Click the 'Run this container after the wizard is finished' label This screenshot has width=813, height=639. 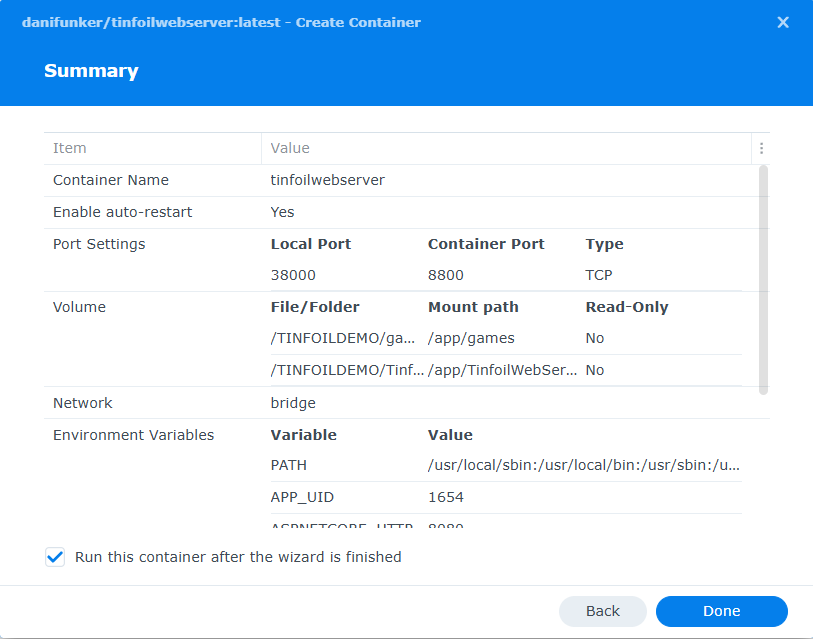[x=238, y=557]
